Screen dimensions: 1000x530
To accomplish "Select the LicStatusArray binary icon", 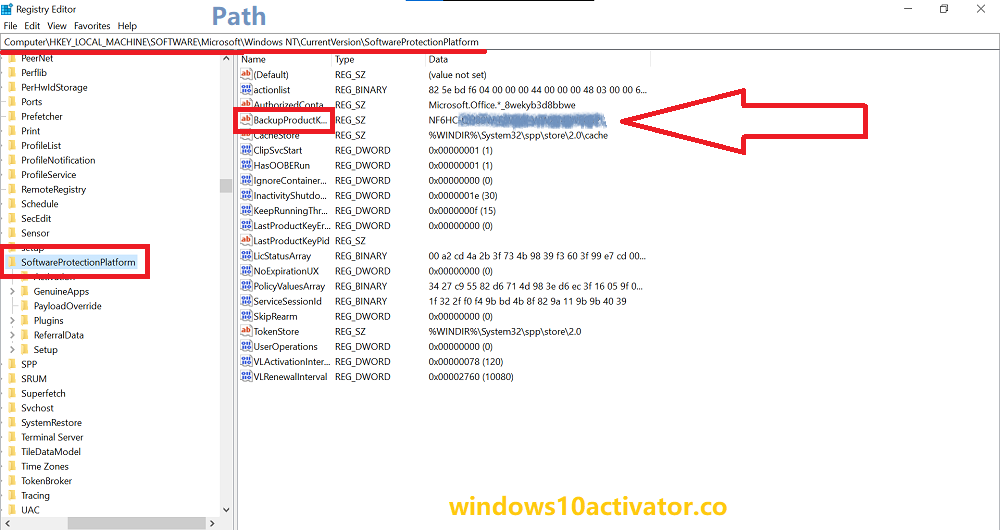I will tap(246, 256).
